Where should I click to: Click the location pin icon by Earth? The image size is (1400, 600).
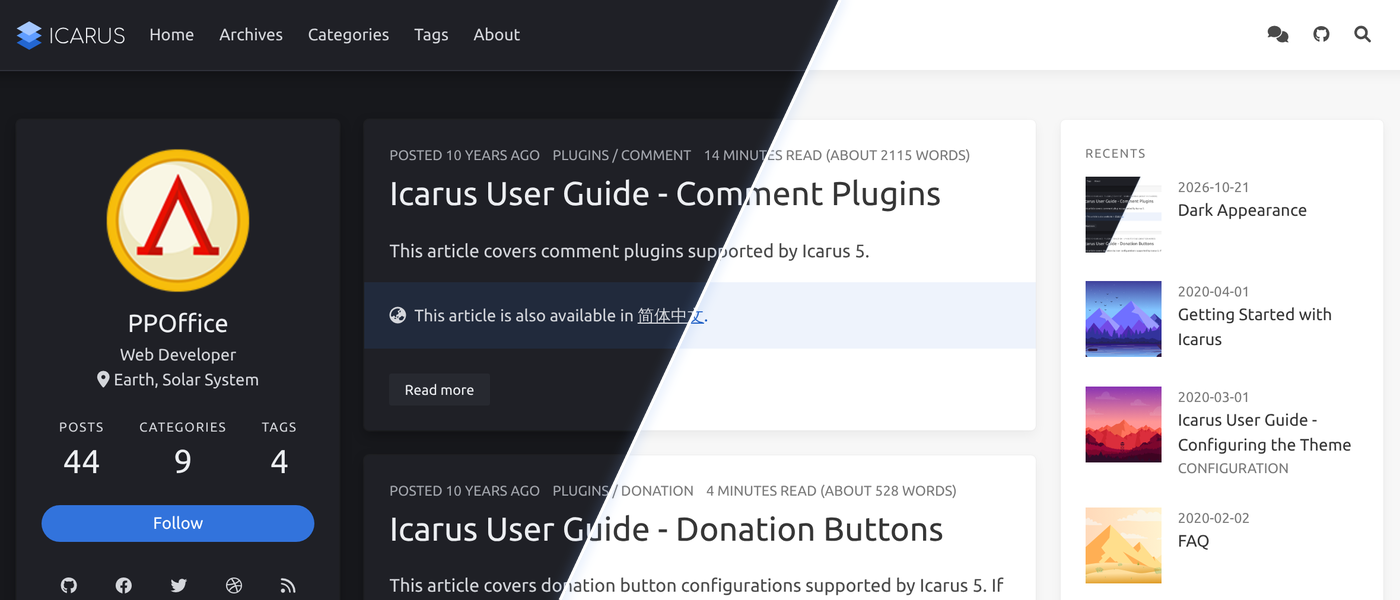pyautogui.click(x=103, y=380)
